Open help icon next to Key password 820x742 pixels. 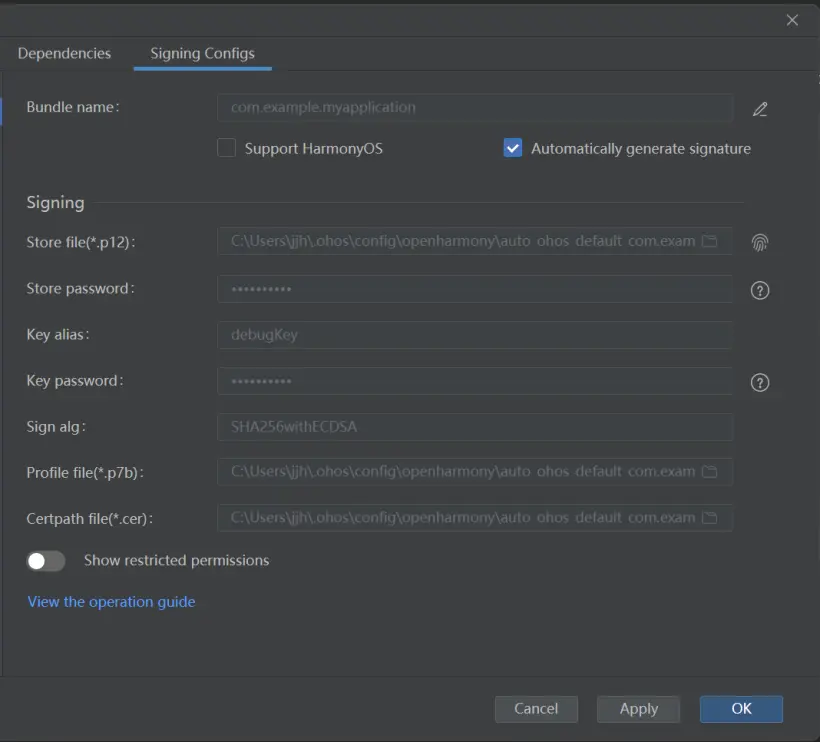[760, 383]
